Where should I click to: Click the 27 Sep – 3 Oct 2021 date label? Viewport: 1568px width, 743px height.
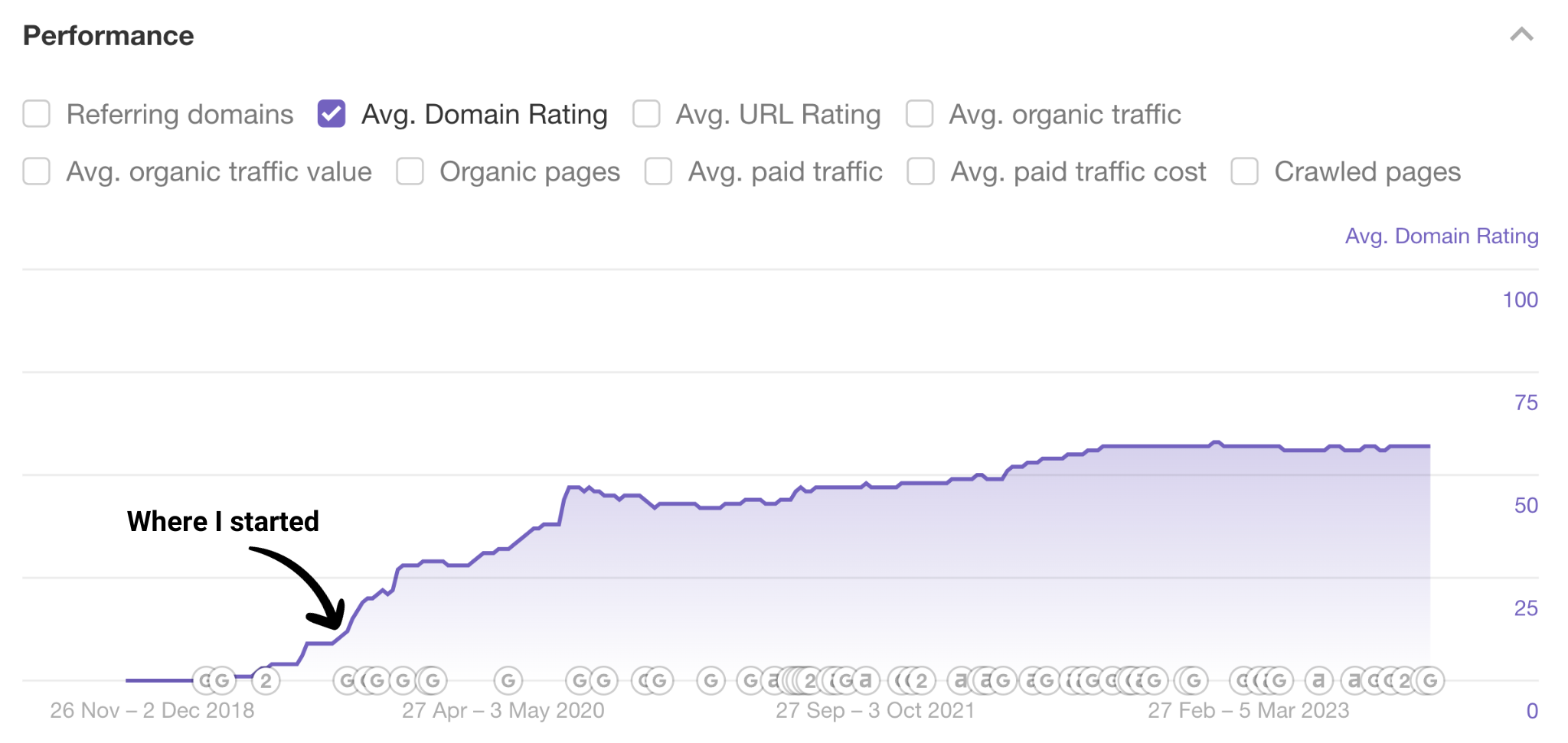click(874, 710)
